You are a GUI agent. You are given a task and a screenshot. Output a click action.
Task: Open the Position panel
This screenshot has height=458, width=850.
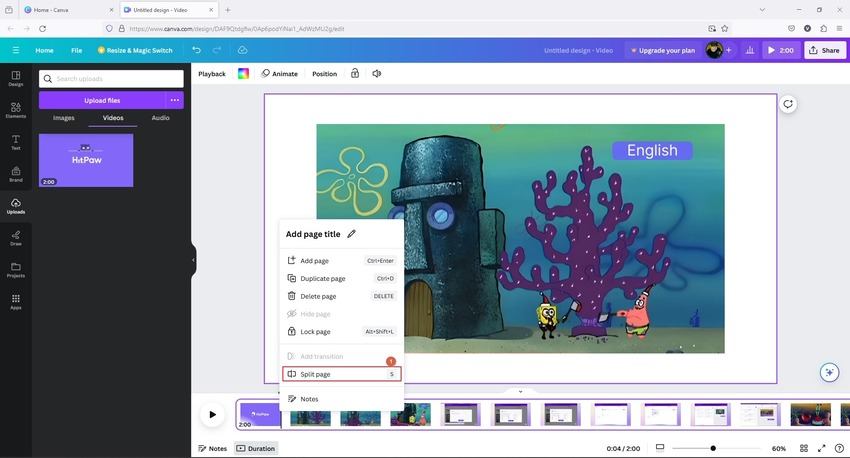pyautogui.click(x=325, y=74)
